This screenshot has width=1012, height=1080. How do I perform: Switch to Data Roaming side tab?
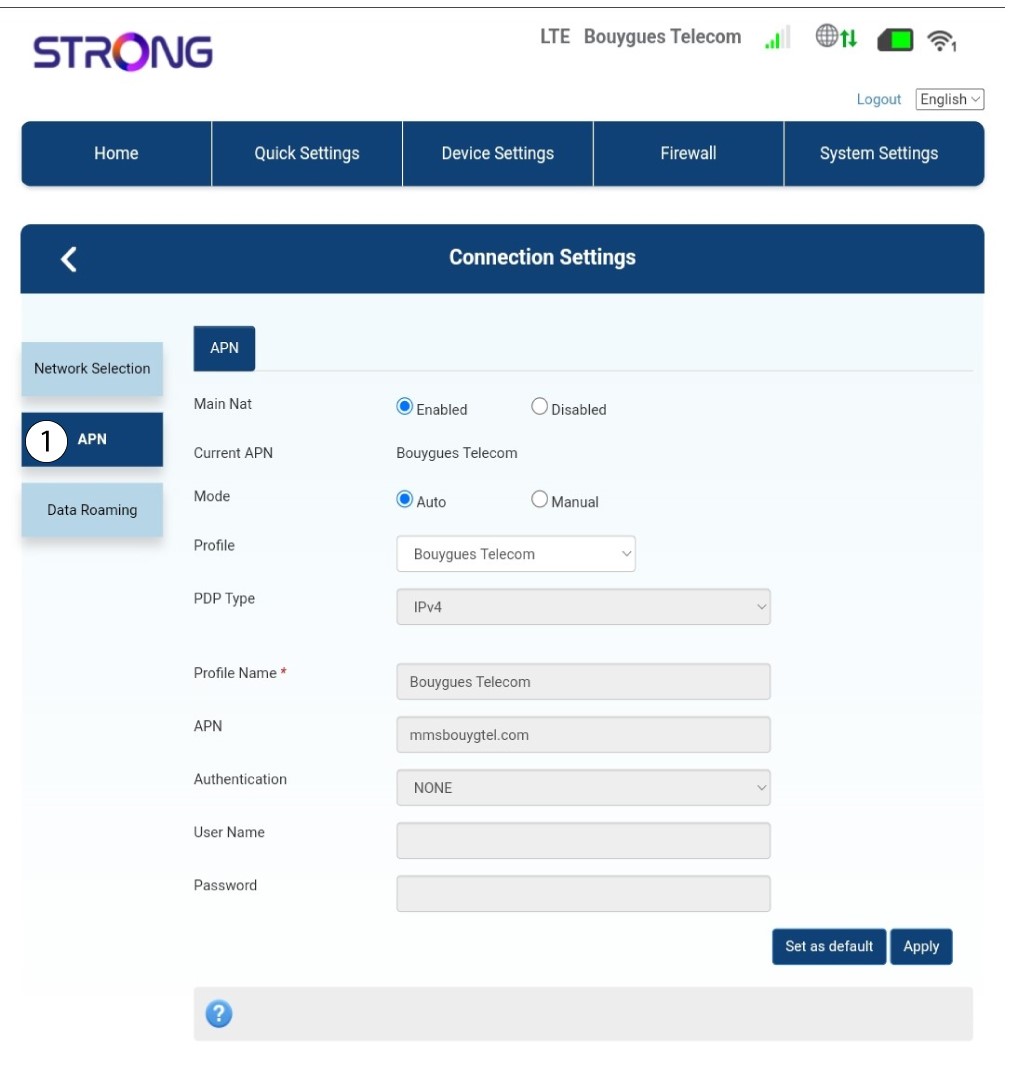point(92,510)
